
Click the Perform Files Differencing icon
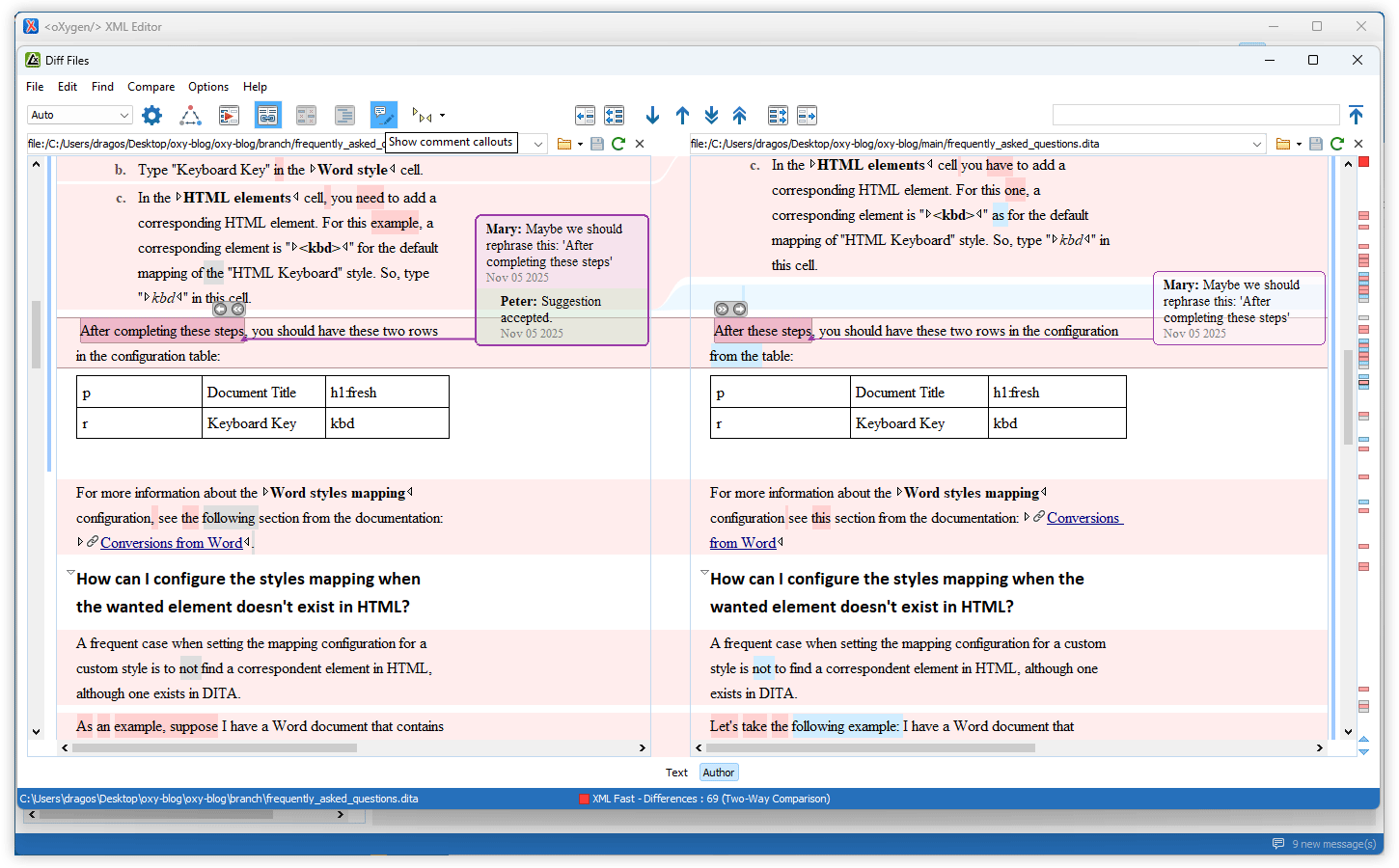[x=229, y=116]
